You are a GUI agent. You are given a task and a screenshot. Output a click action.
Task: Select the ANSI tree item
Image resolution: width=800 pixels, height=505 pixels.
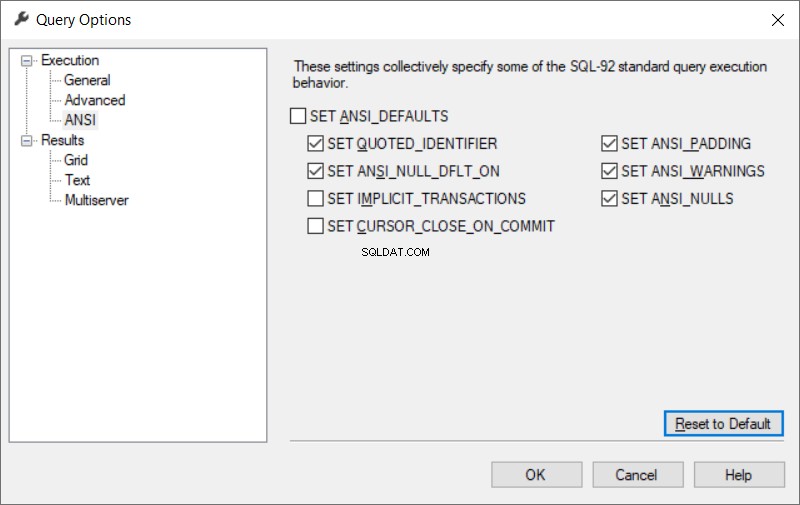click(80, 120)
